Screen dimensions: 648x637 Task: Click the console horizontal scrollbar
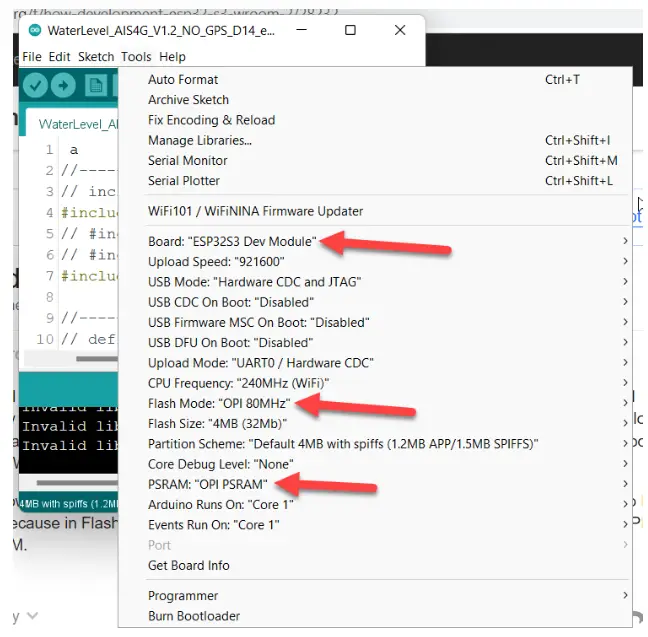77,482
